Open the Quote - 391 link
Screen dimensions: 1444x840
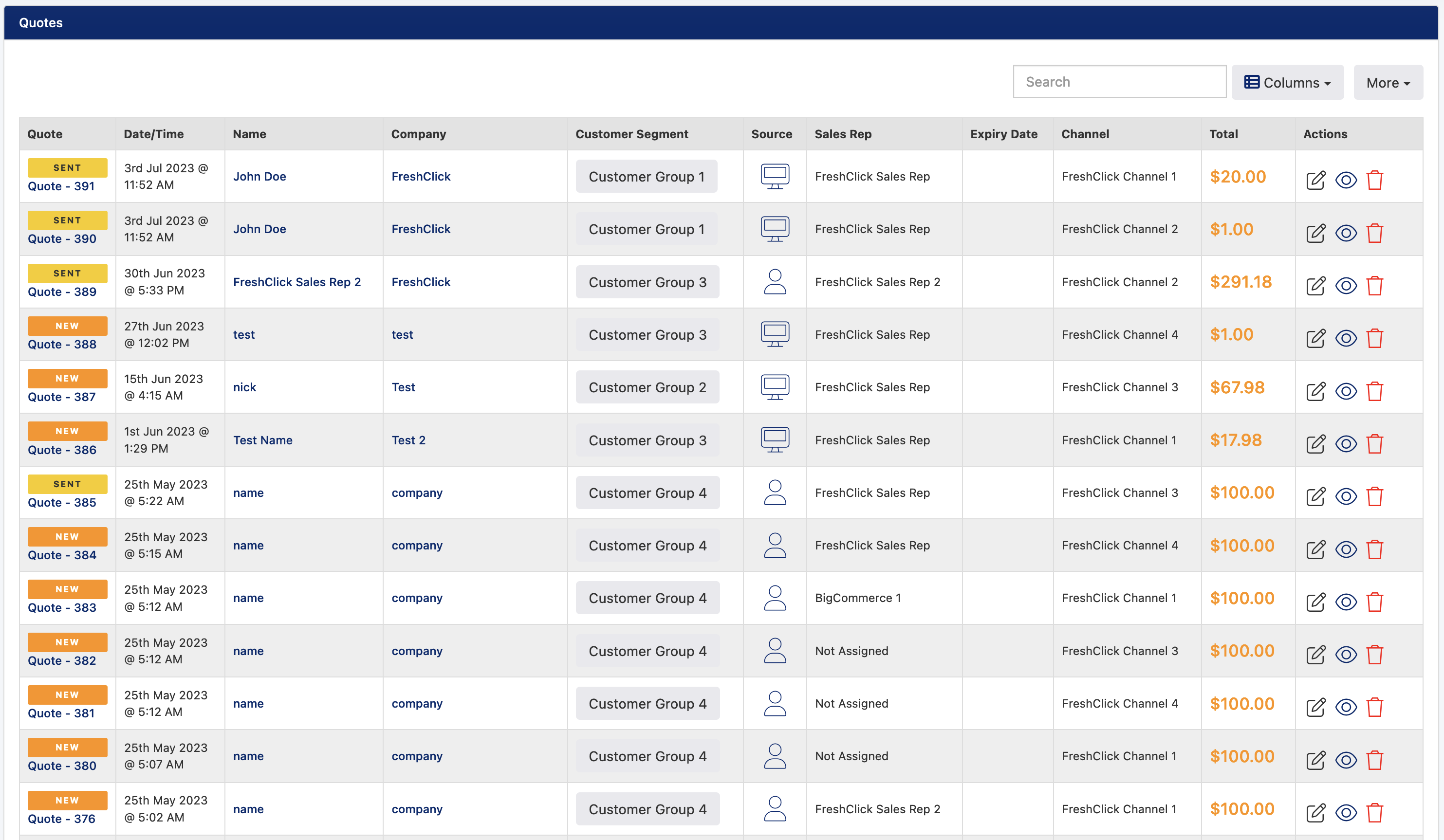tap(61, 186)
